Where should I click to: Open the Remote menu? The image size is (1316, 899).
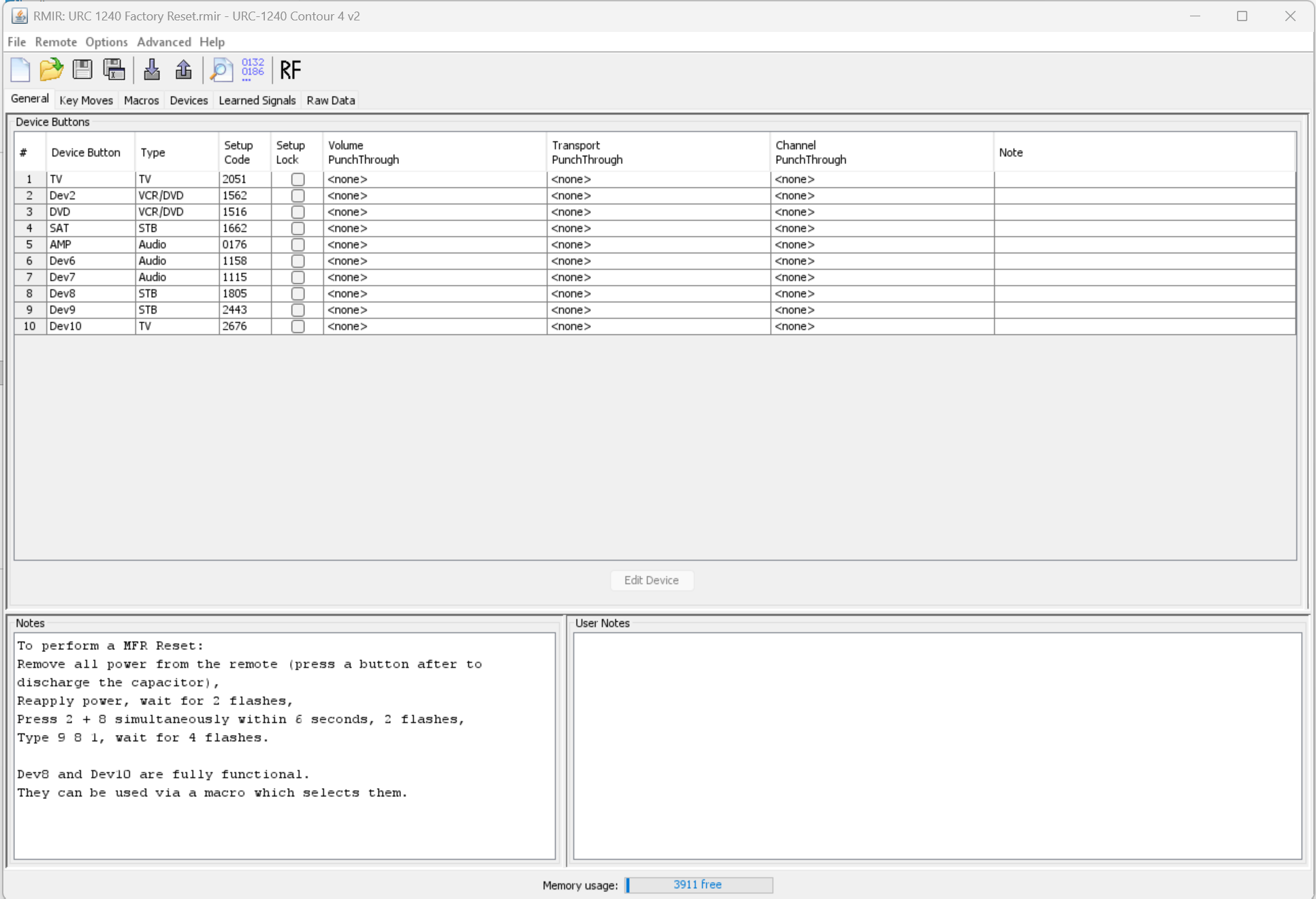55,42
